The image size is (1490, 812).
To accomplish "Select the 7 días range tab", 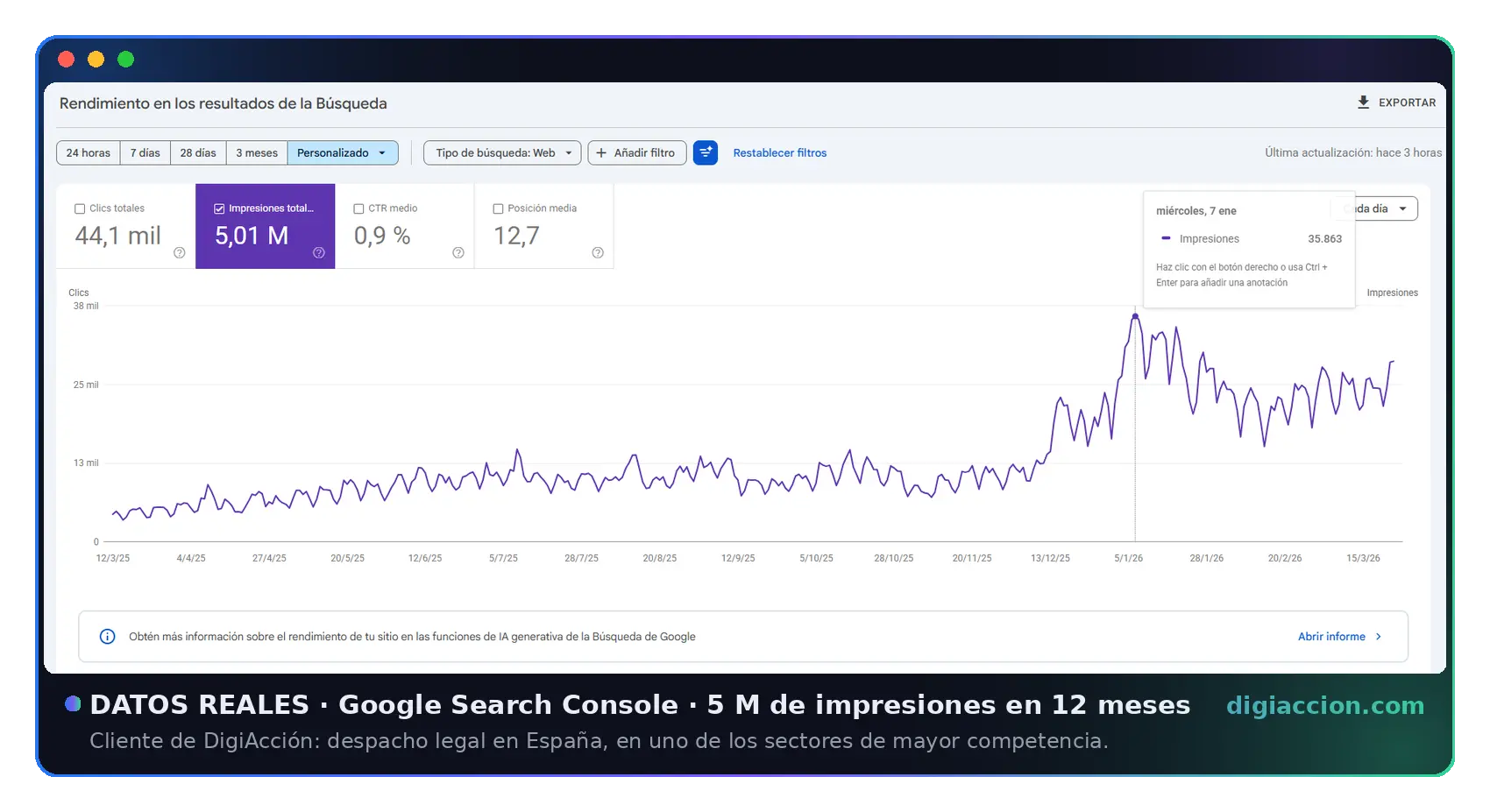I will 145,152.
